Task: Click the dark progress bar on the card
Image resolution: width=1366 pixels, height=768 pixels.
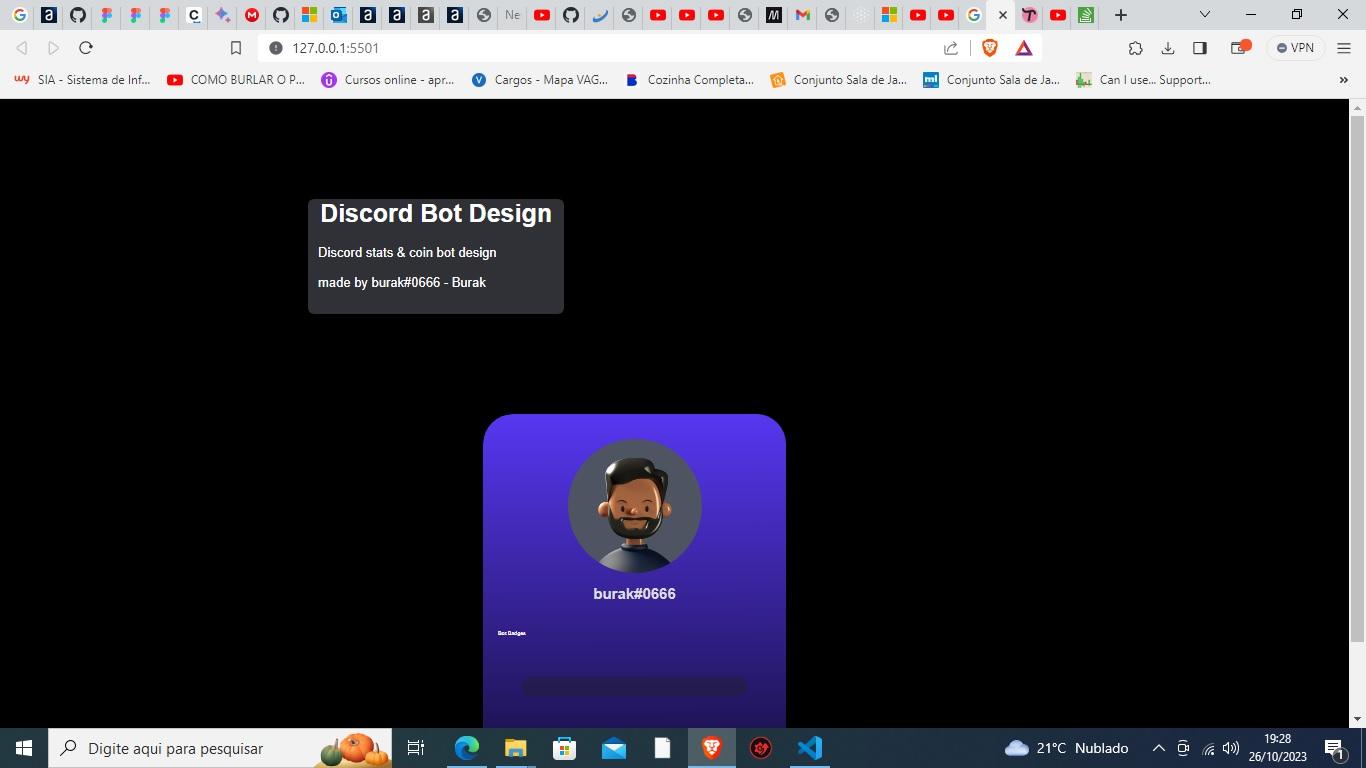Action: point(634,686)
